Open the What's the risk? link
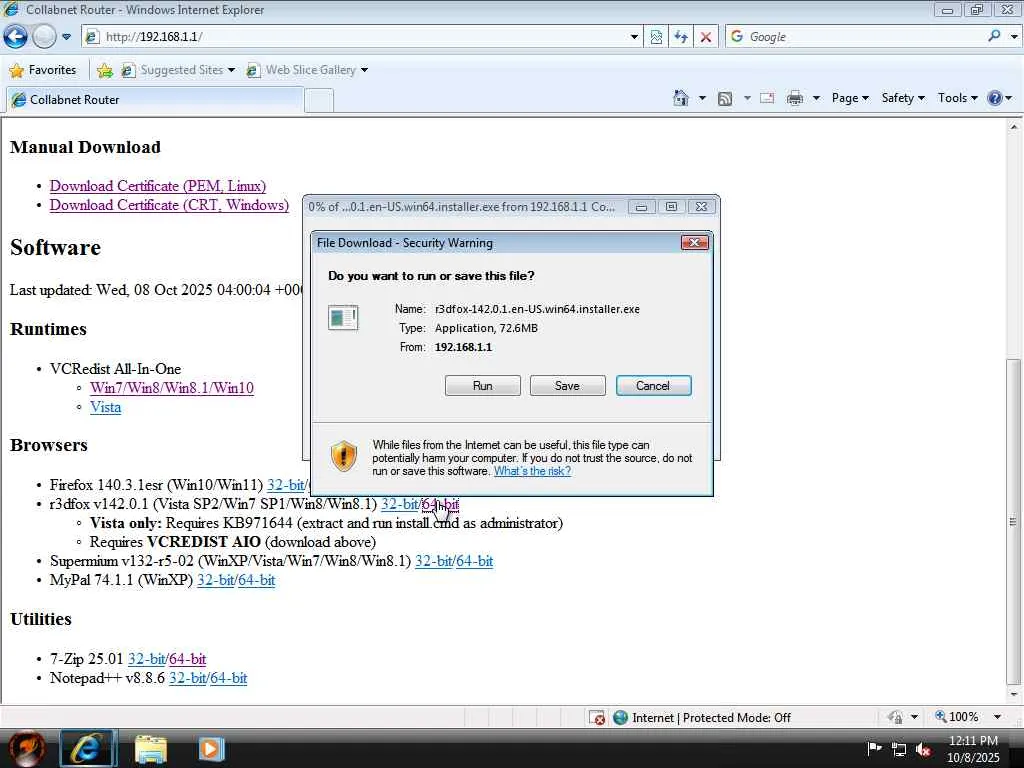This screenshot has width=1024, height=768. (x=532, y=471)
